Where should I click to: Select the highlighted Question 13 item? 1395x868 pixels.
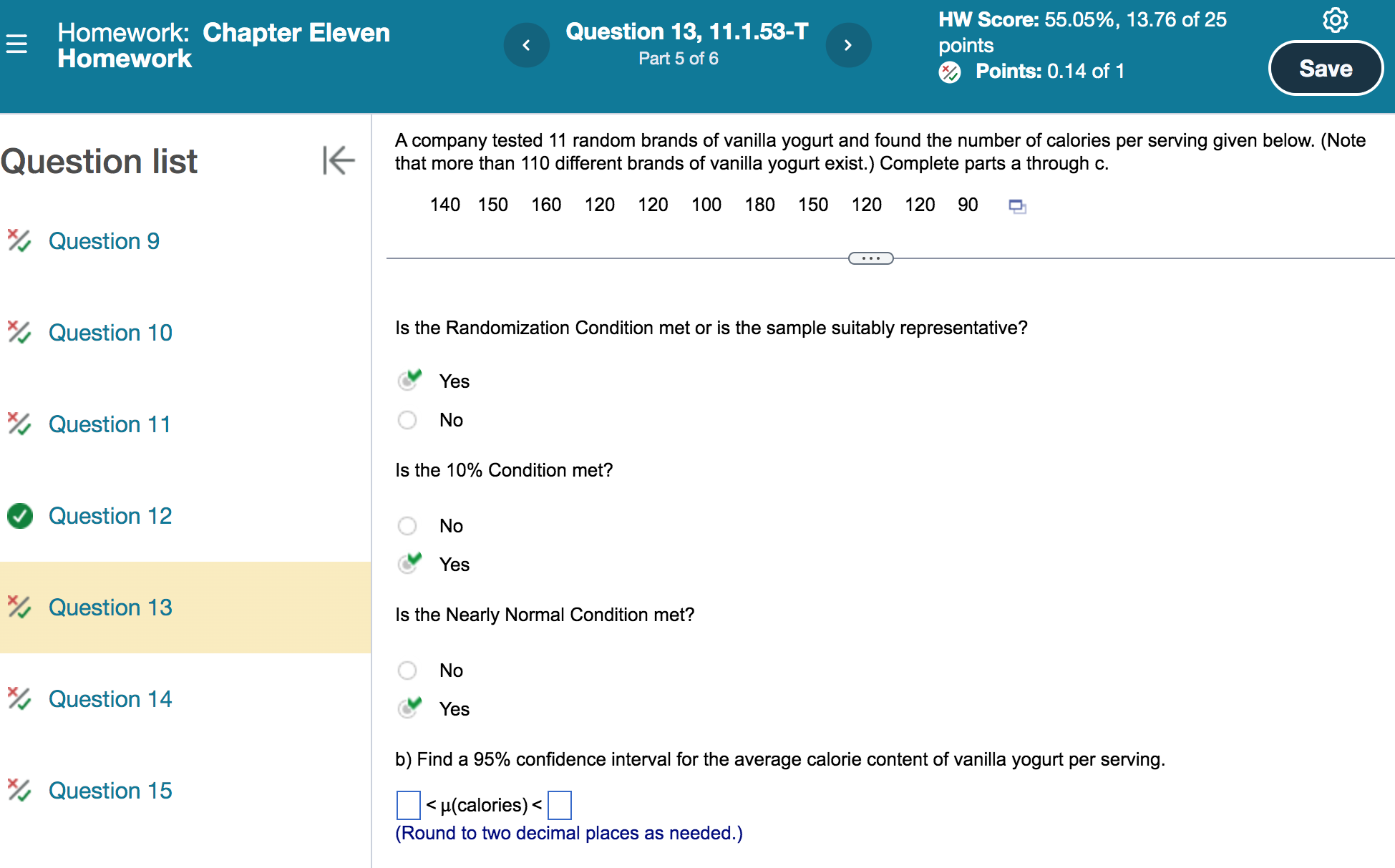point(110,608)
